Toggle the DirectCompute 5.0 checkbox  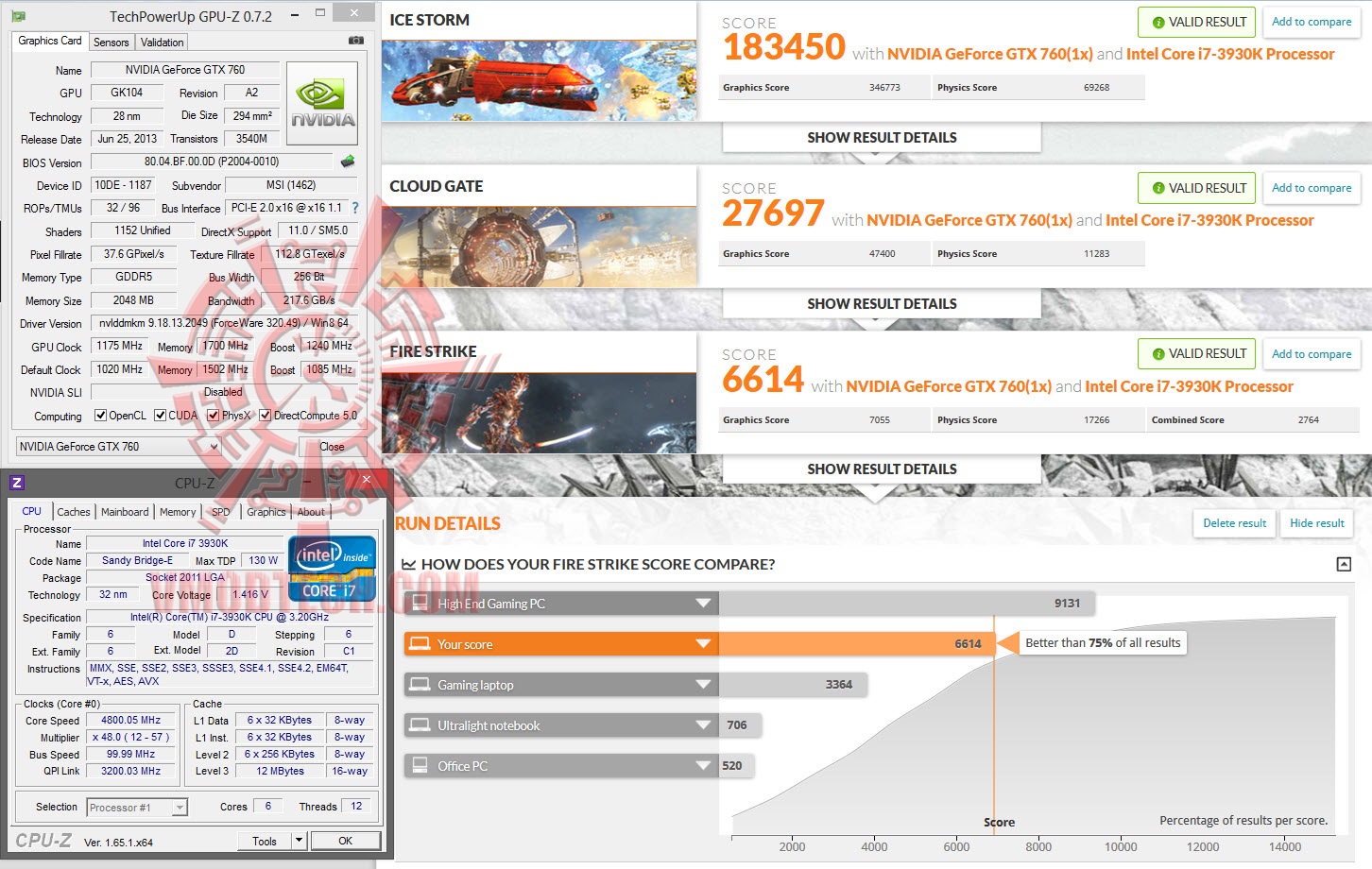(266, 416)
